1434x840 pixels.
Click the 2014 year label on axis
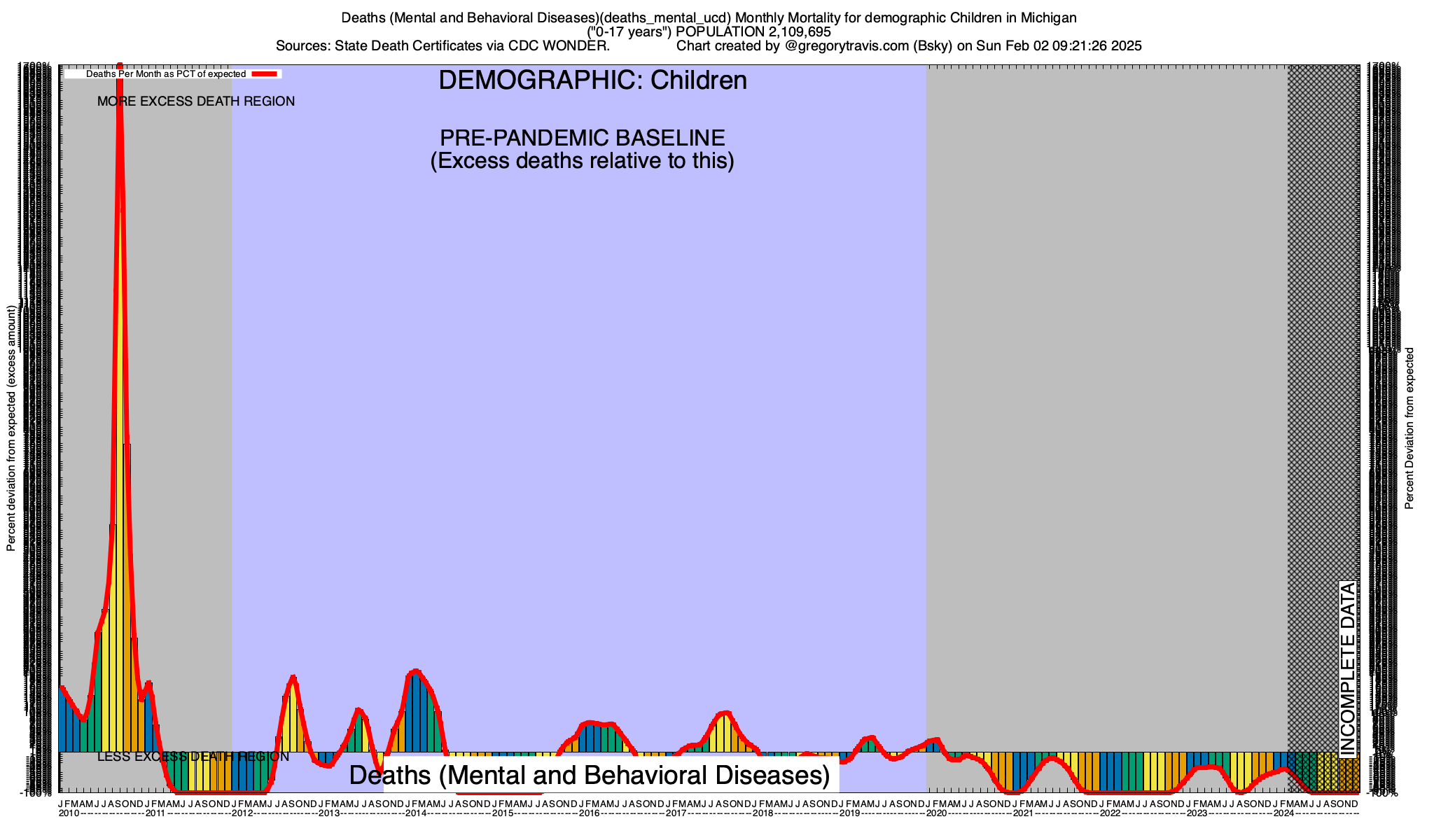416,813
